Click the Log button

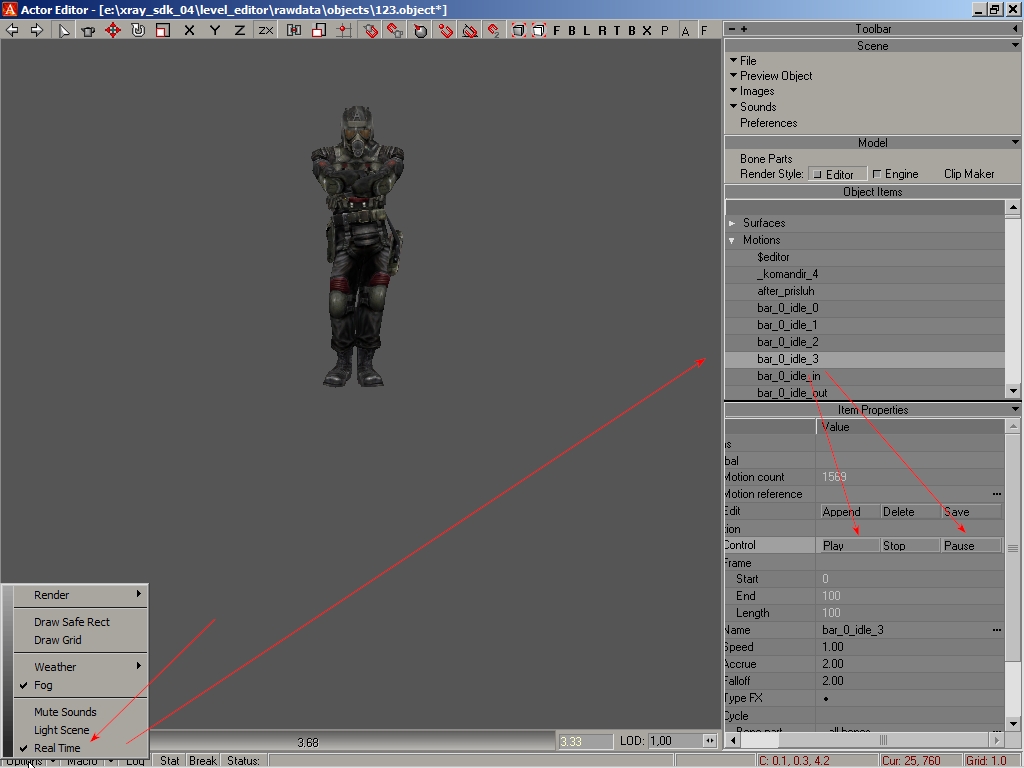point(135,761)
